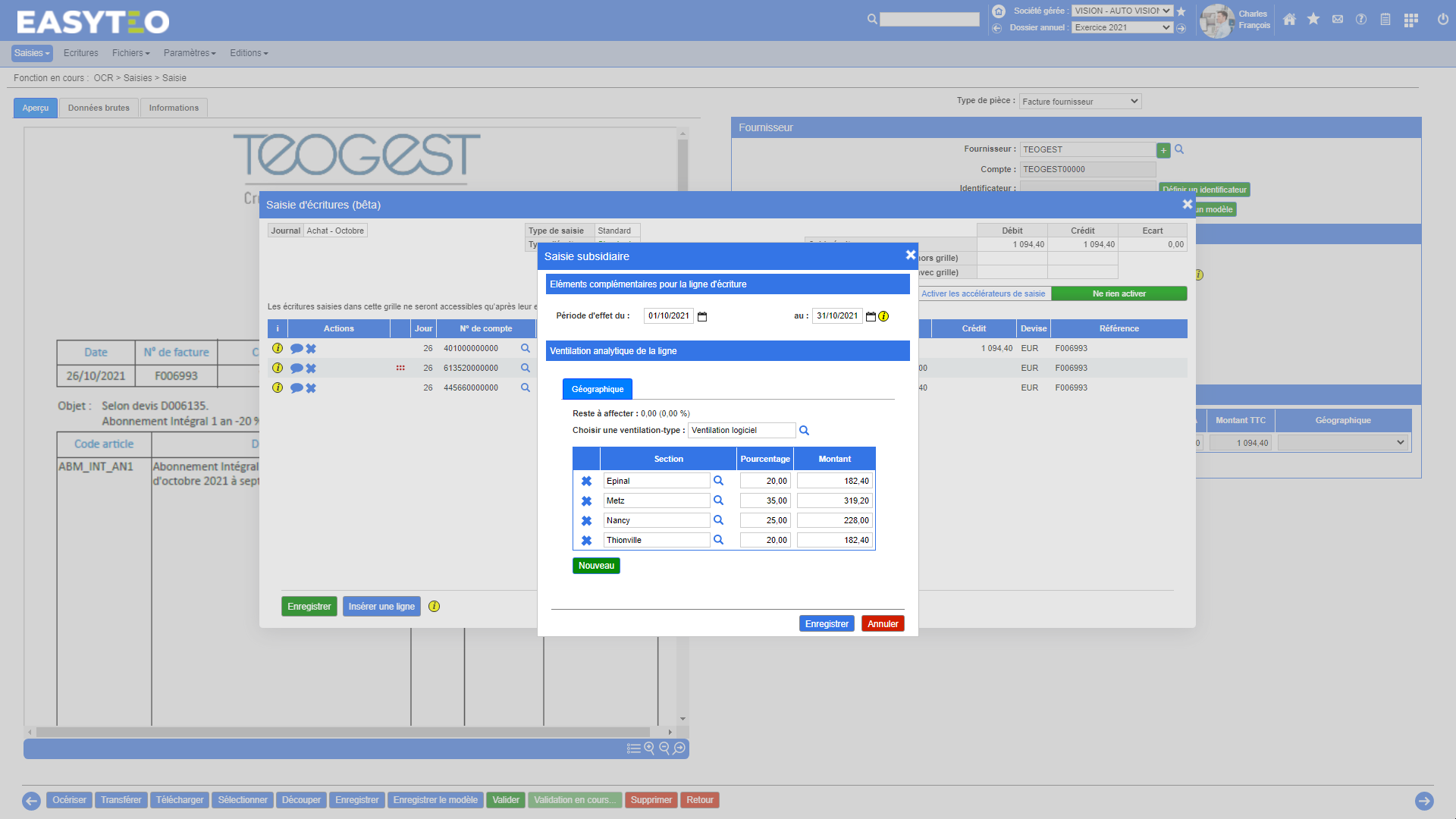The width and height of the screenshot is (1456, 819).
Task: Click the 'Ne rien activer' toggle
Action: tap(1119, 293)
